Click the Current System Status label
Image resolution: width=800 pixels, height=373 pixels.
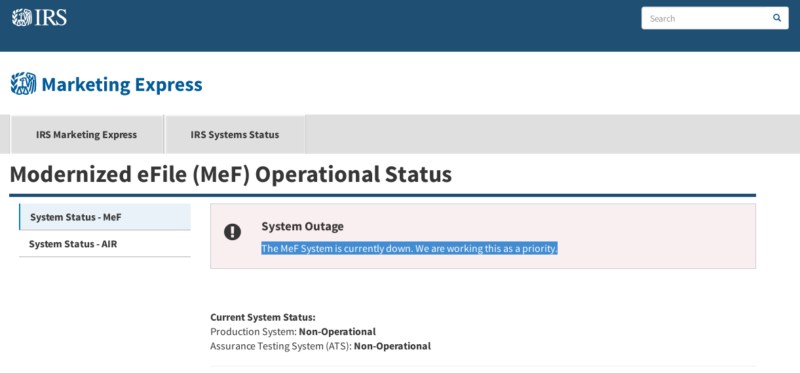pos(263,317)
